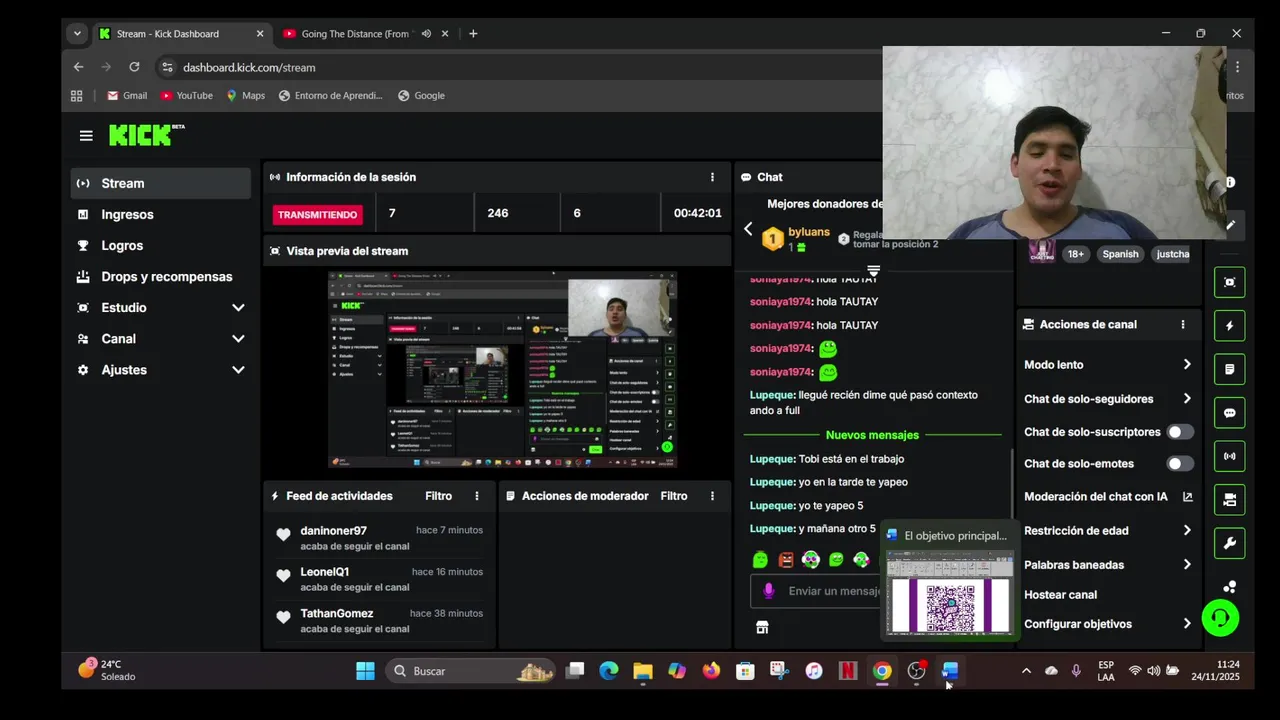1280x720 pixels.
Task: Click the purple microphone icon in chat box
Action: 768,591
